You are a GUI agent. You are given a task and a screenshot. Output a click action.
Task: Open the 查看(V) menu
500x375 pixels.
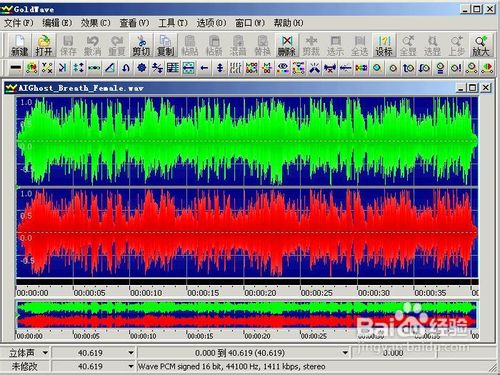134,23
